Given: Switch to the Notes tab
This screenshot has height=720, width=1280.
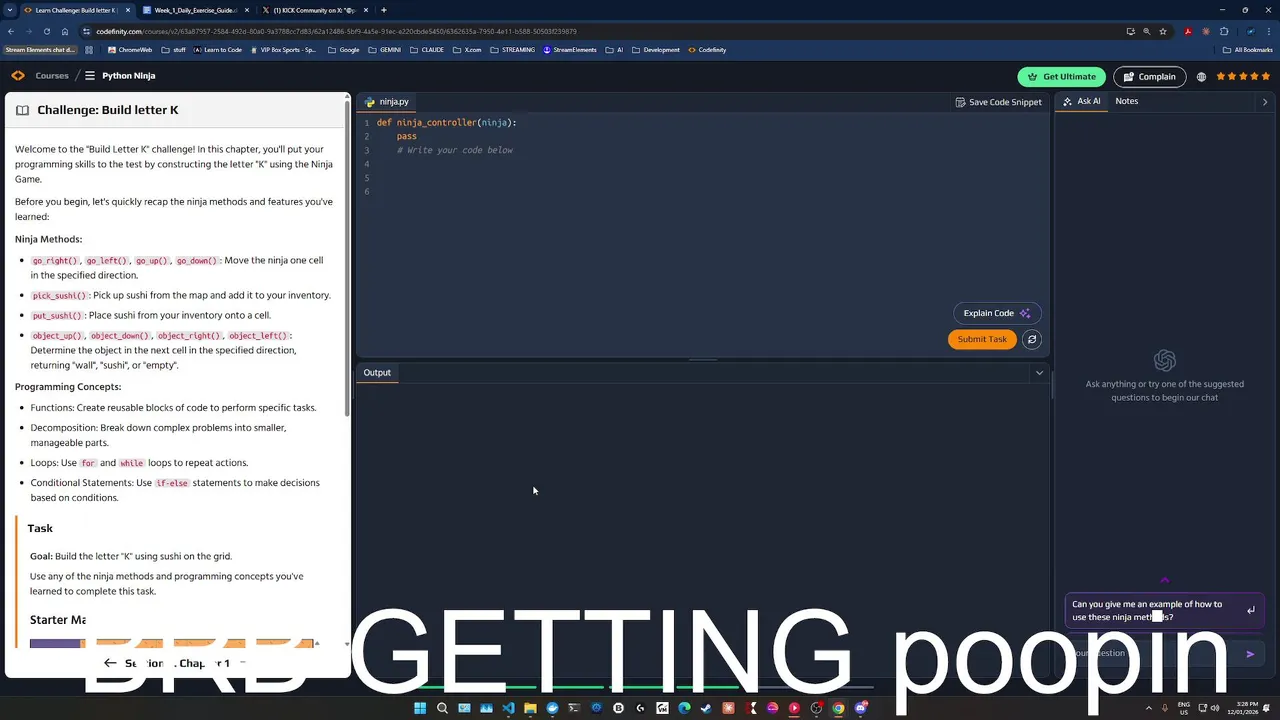Looking at the screenshot, I should [x=1127, y=101].
